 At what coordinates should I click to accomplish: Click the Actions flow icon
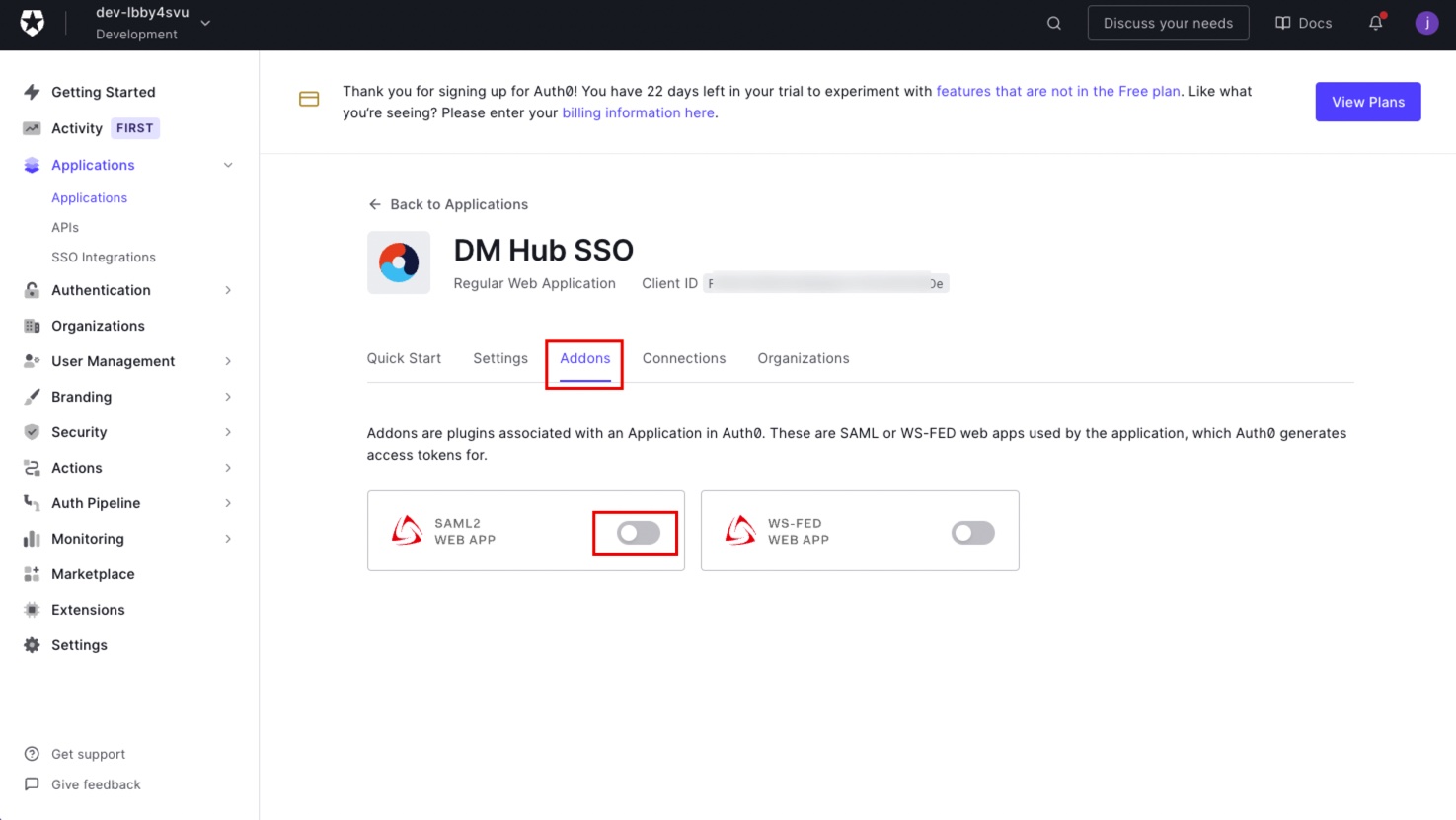[32, 468]
